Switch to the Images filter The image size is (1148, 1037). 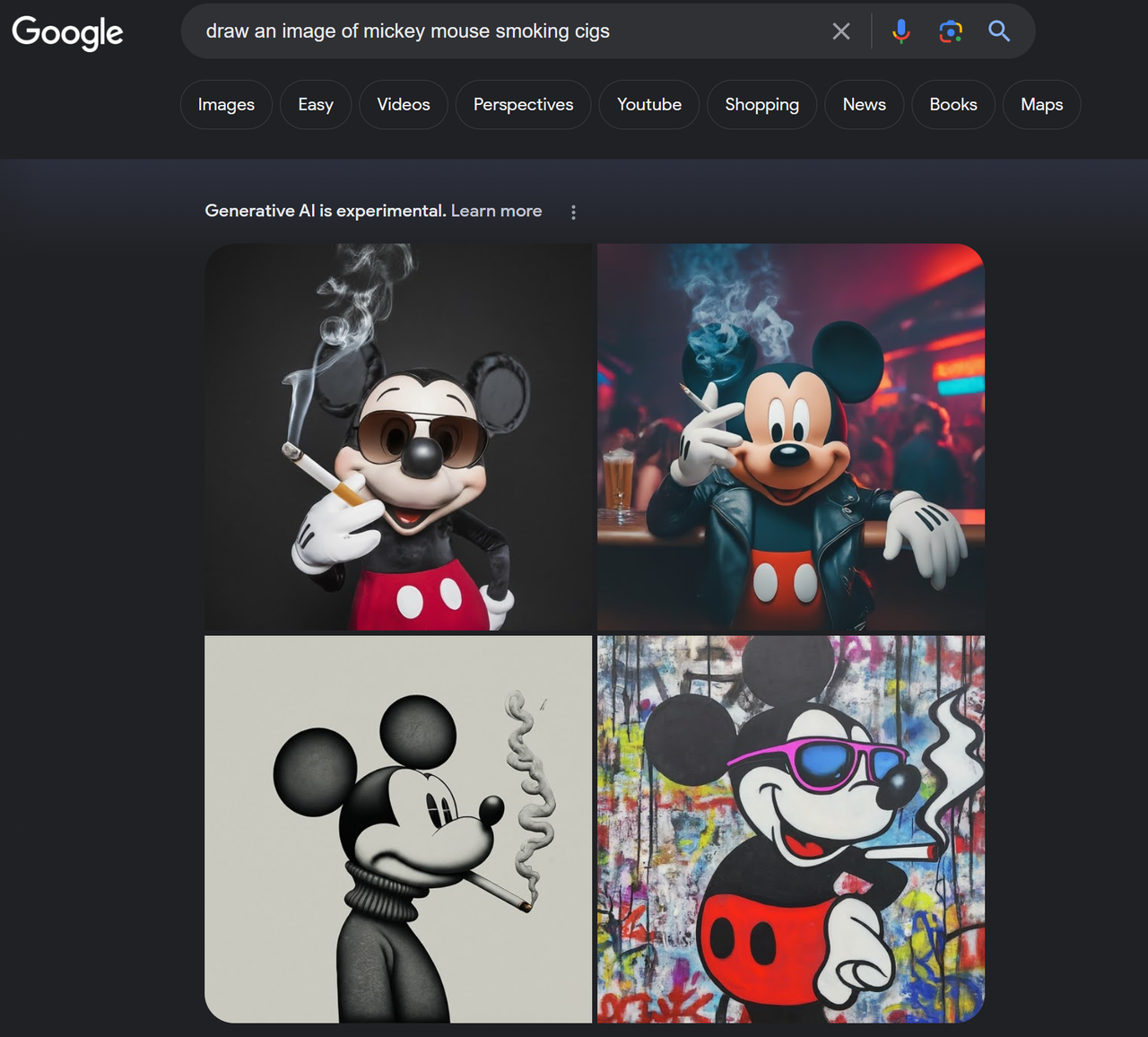(226, 104)
